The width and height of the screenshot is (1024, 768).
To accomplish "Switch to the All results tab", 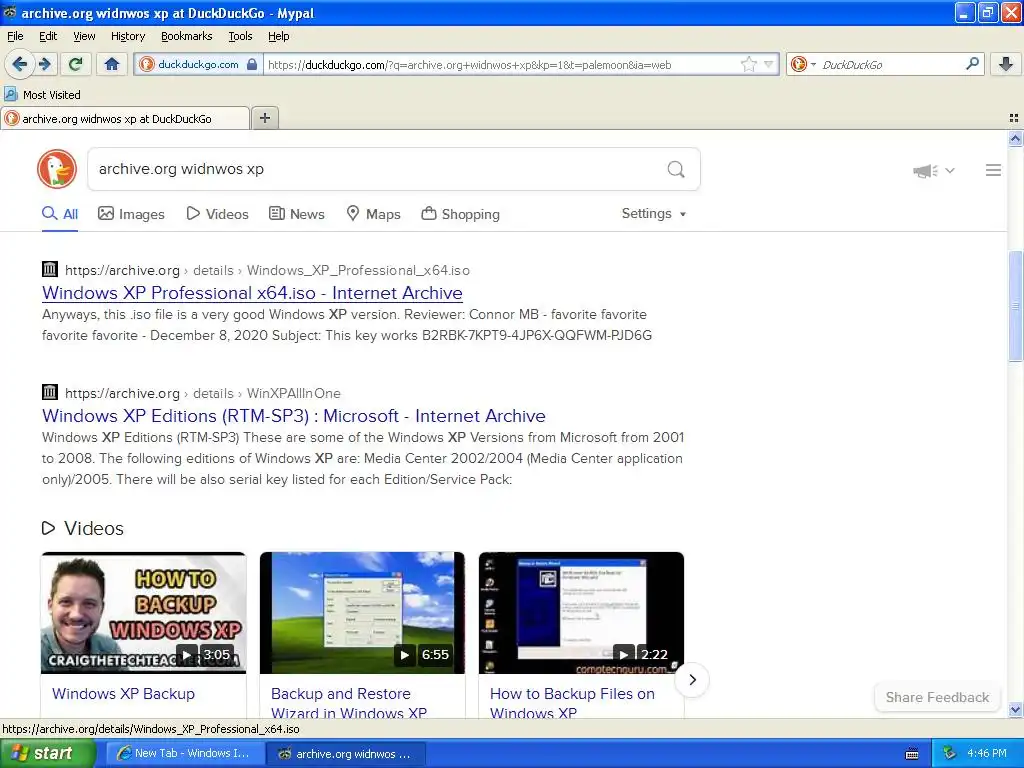I will coord(60,214).
